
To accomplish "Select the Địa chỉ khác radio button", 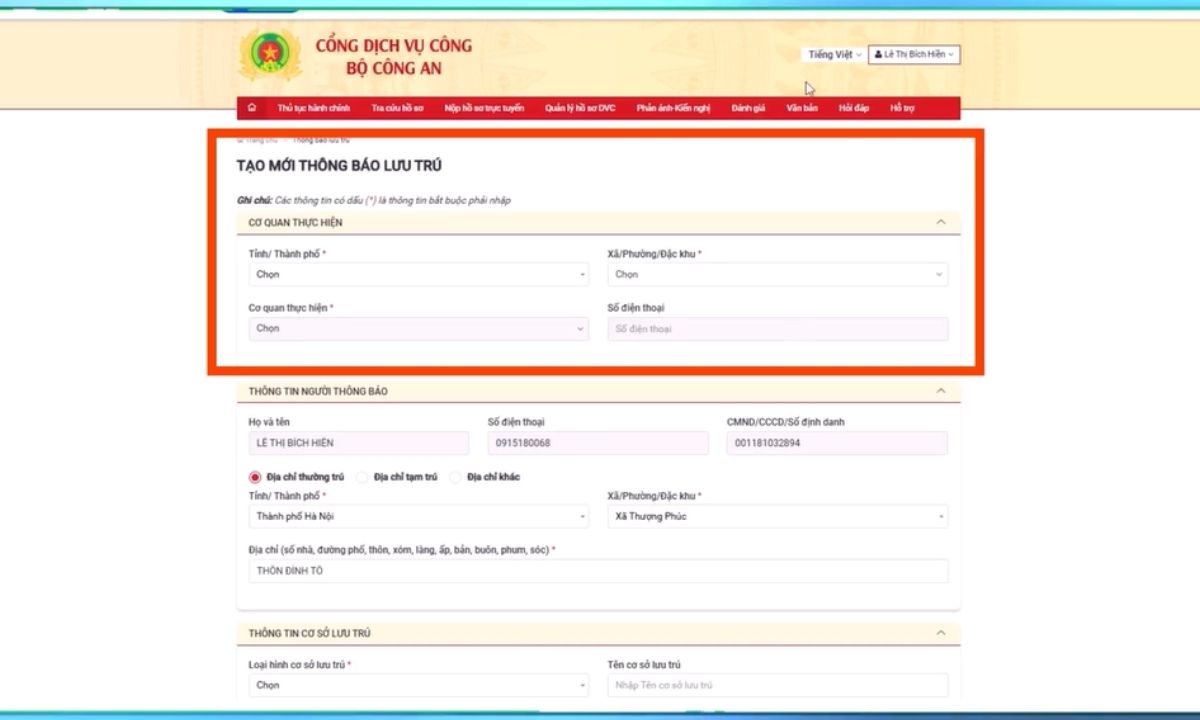I will pos(456,477).
